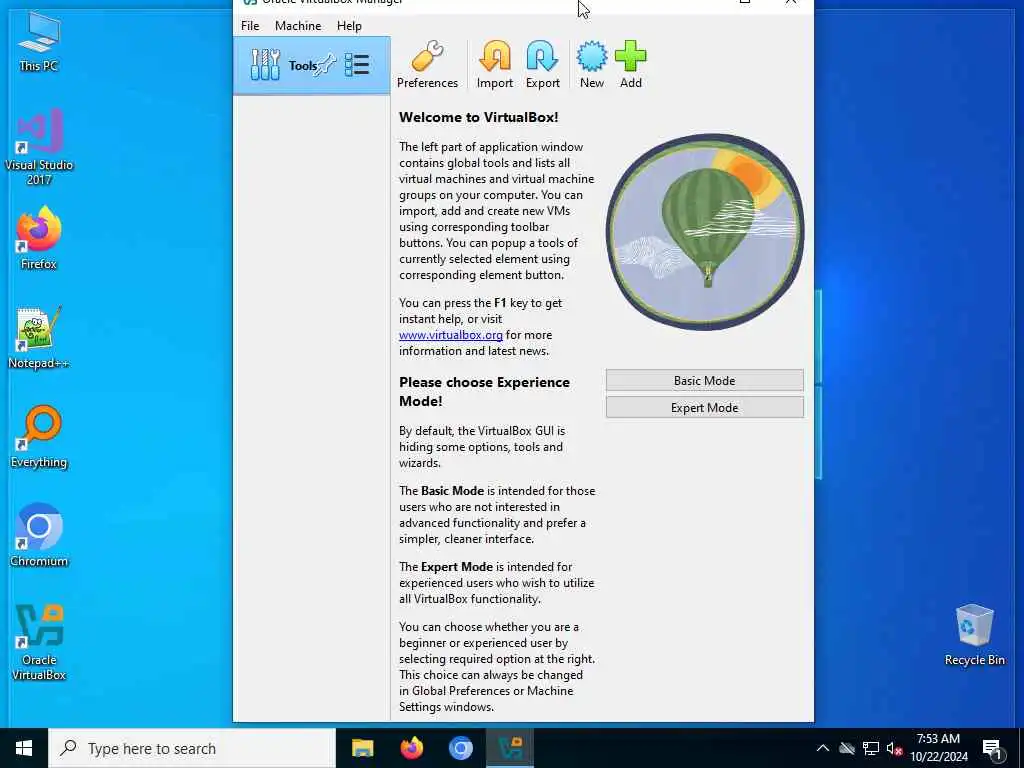Select Firefox desktop shortcut
This screenshot has height=768, width=1024.
click(39, 238)
